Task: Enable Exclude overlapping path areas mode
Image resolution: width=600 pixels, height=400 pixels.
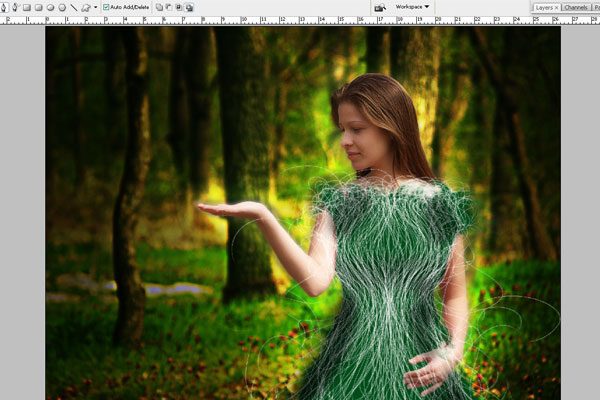Action: coord(189,7)
